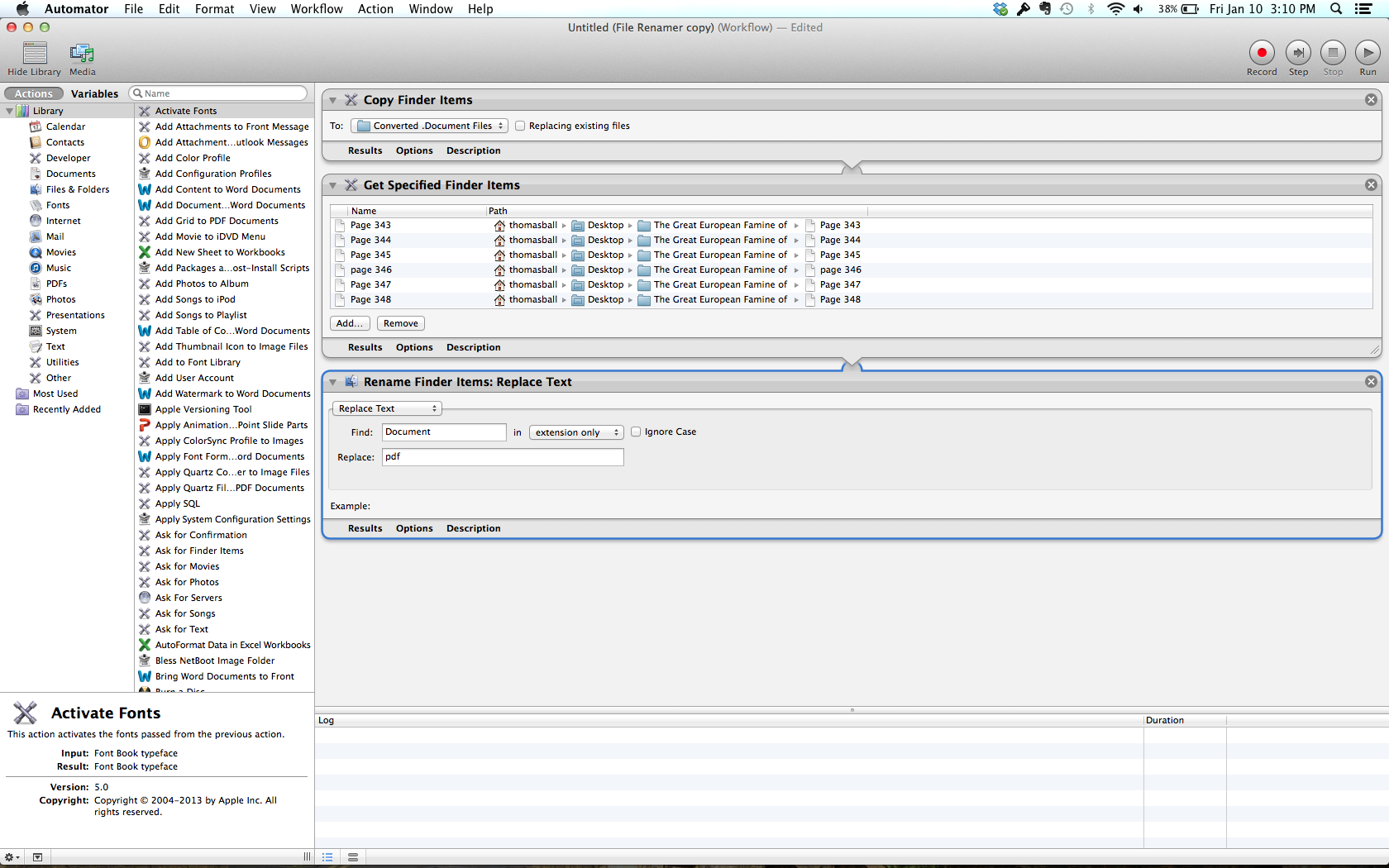This screenshot has width=1389, height=868.
Task: Switch log area to workflow list view icon
Action: (327, 857)
